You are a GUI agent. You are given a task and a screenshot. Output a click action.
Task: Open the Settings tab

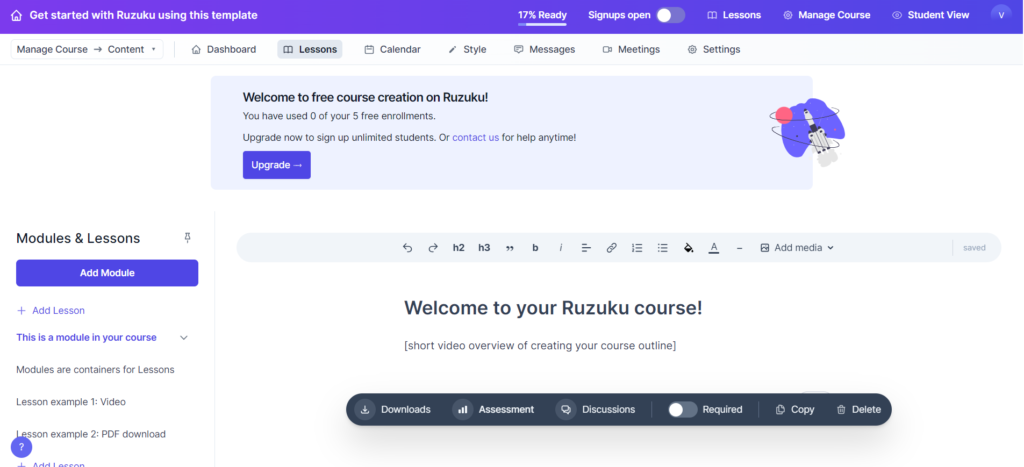coord(714,49)
